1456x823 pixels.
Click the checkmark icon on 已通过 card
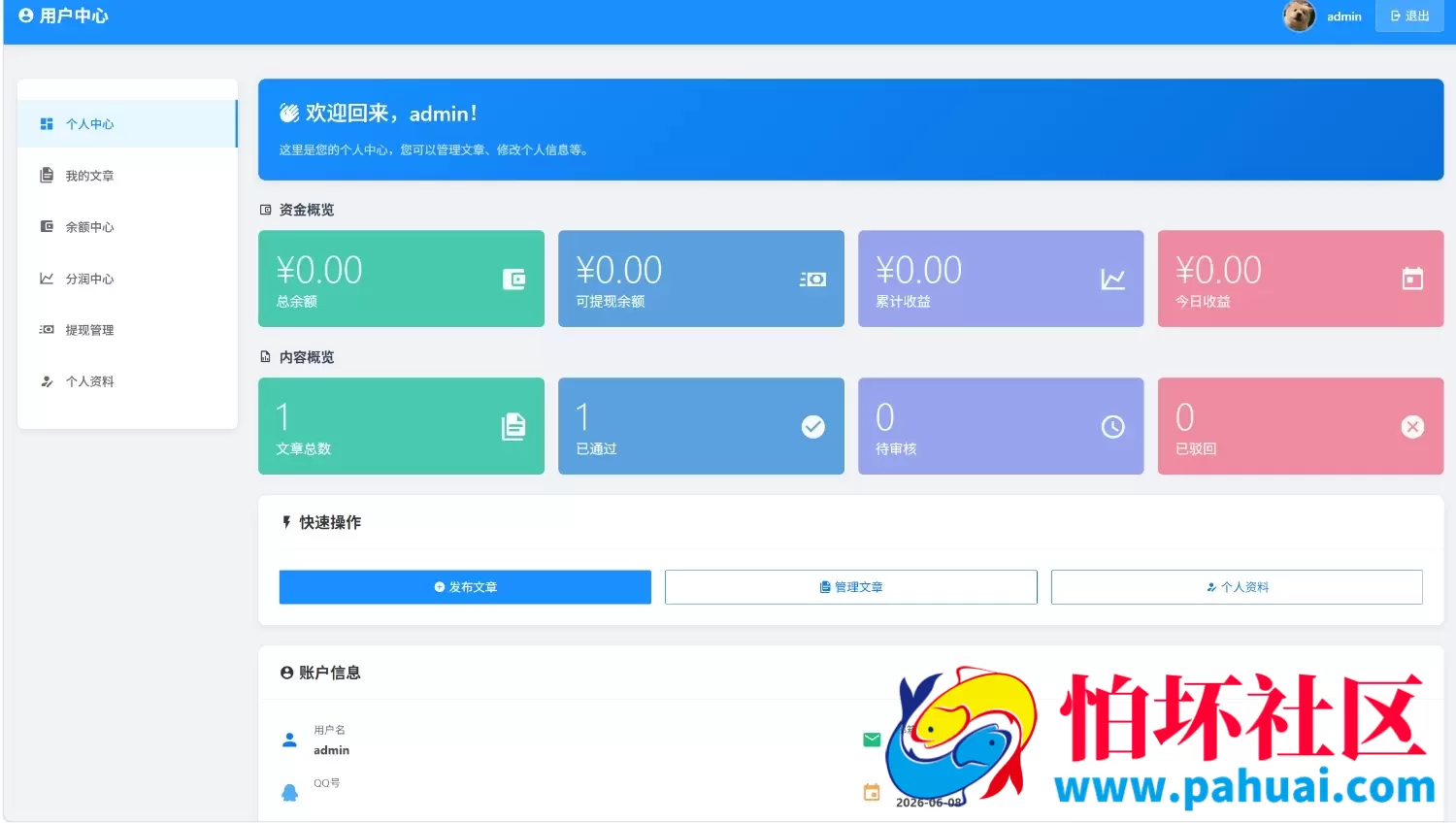point(812,427)
